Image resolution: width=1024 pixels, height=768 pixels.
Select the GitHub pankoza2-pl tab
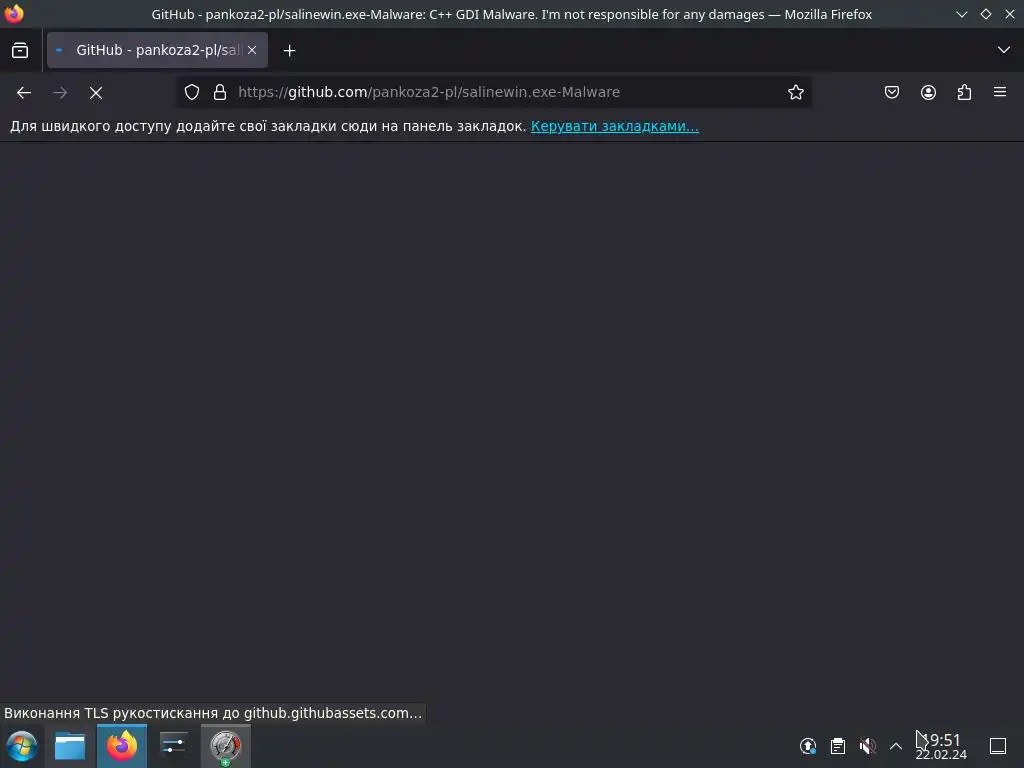point(157,50)
